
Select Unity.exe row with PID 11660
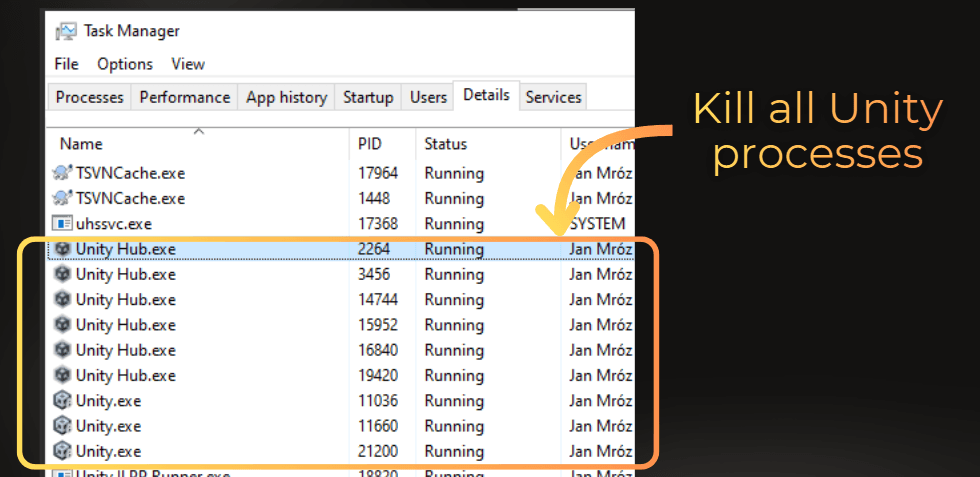pyautogui.click(x=341, y=426)
